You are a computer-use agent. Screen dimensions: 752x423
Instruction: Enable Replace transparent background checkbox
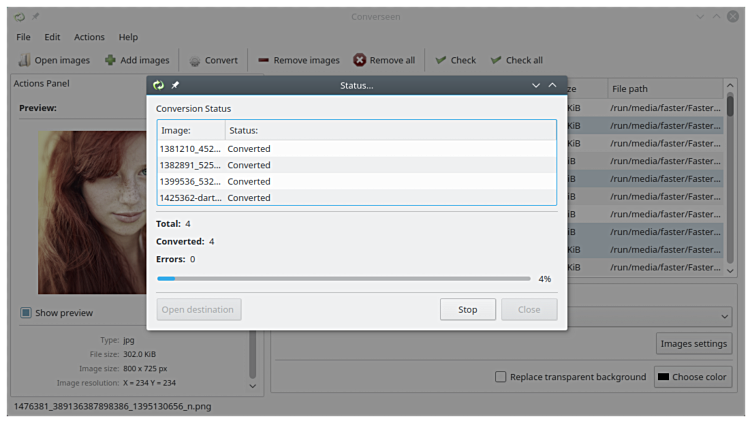(x=501, y=377)
